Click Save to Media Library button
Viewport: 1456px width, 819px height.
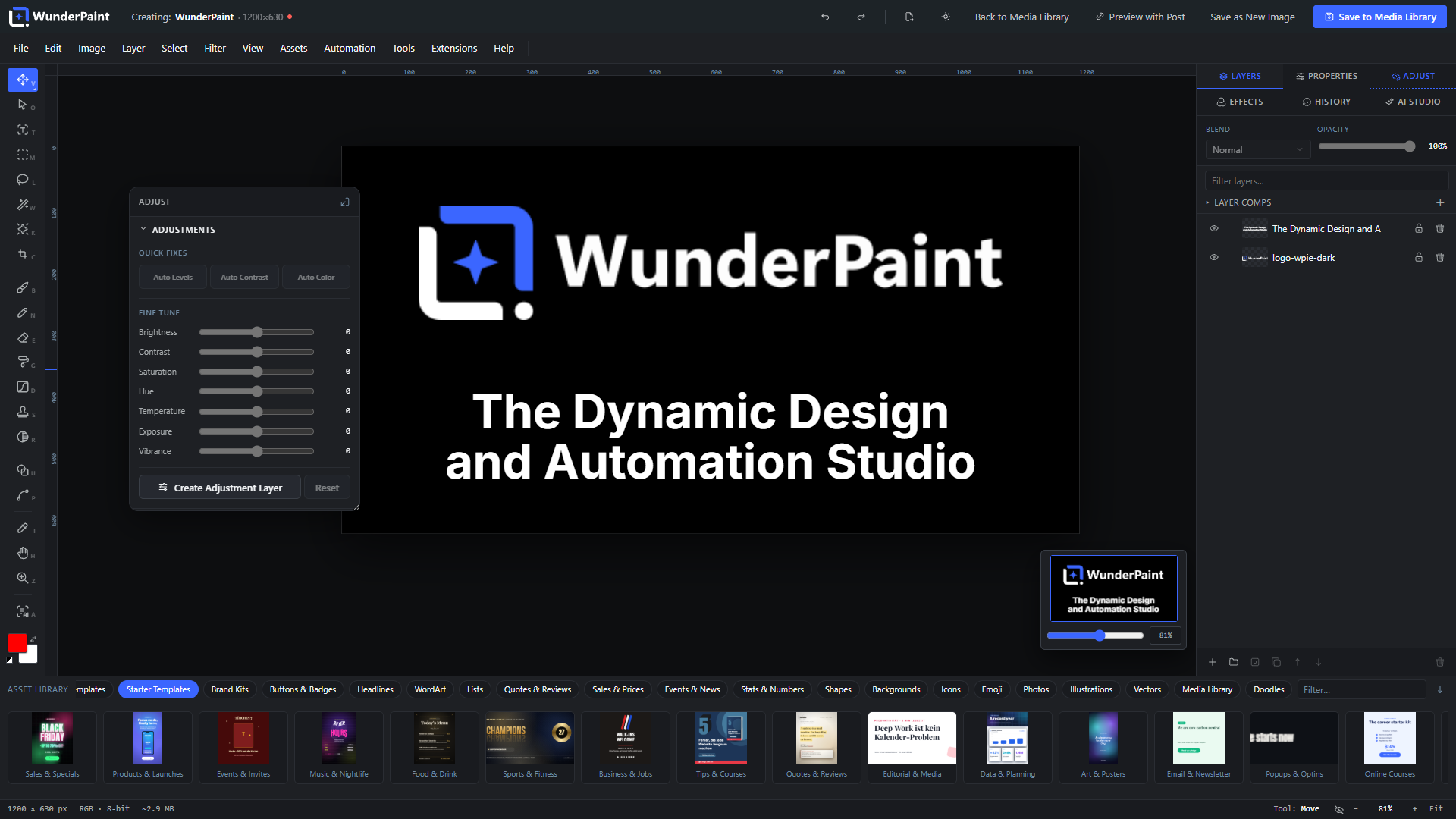(x=1380, y=17)
